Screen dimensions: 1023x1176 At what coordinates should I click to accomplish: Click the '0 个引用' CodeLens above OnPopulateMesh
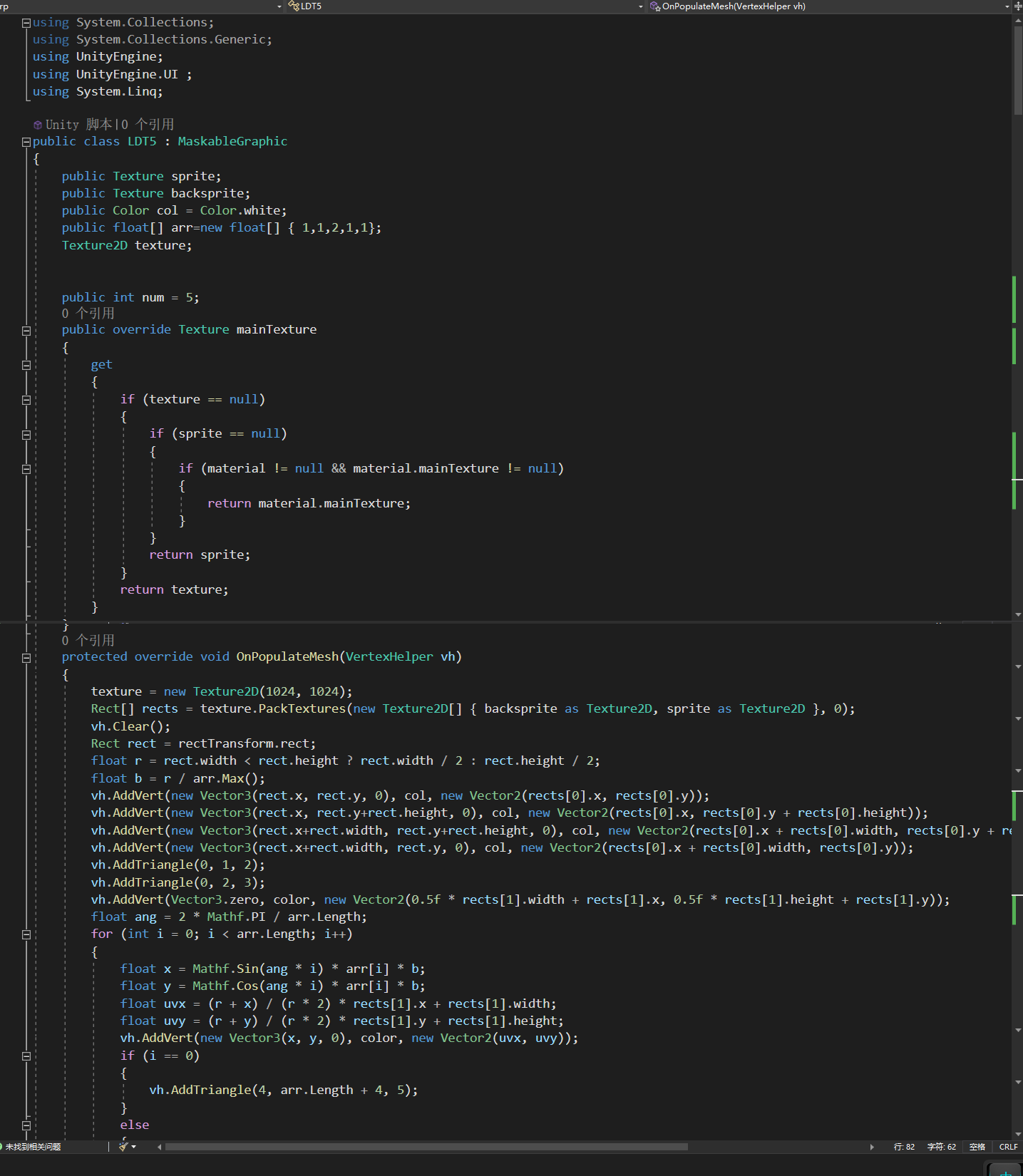coord(88,640)
